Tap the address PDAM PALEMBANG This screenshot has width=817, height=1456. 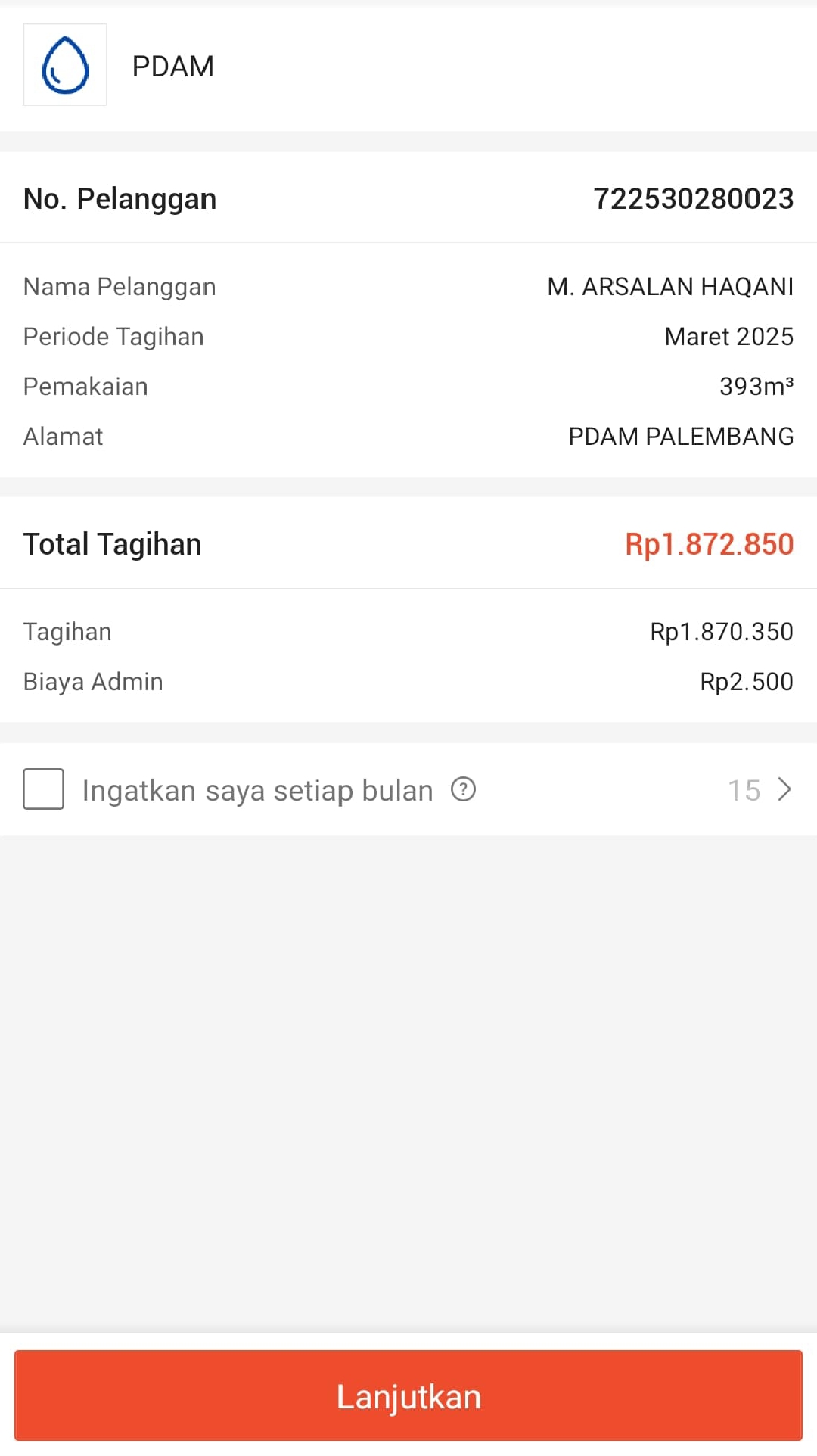click(x=681, y=437)
